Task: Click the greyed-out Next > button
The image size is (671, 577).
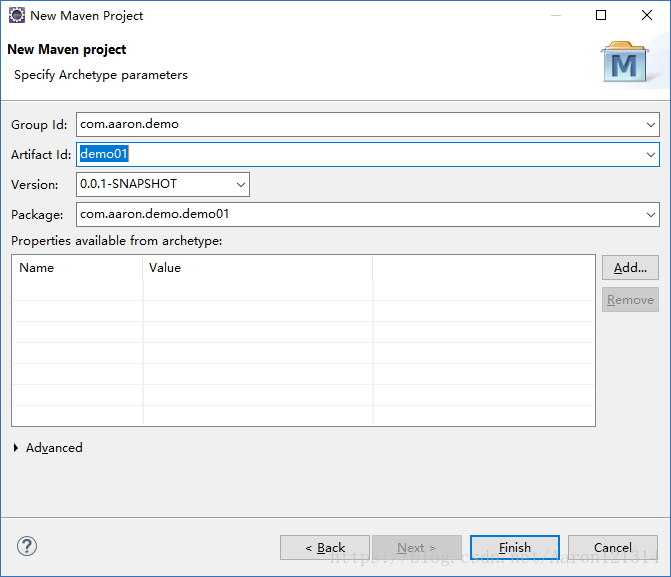Action: coord(416,547)
